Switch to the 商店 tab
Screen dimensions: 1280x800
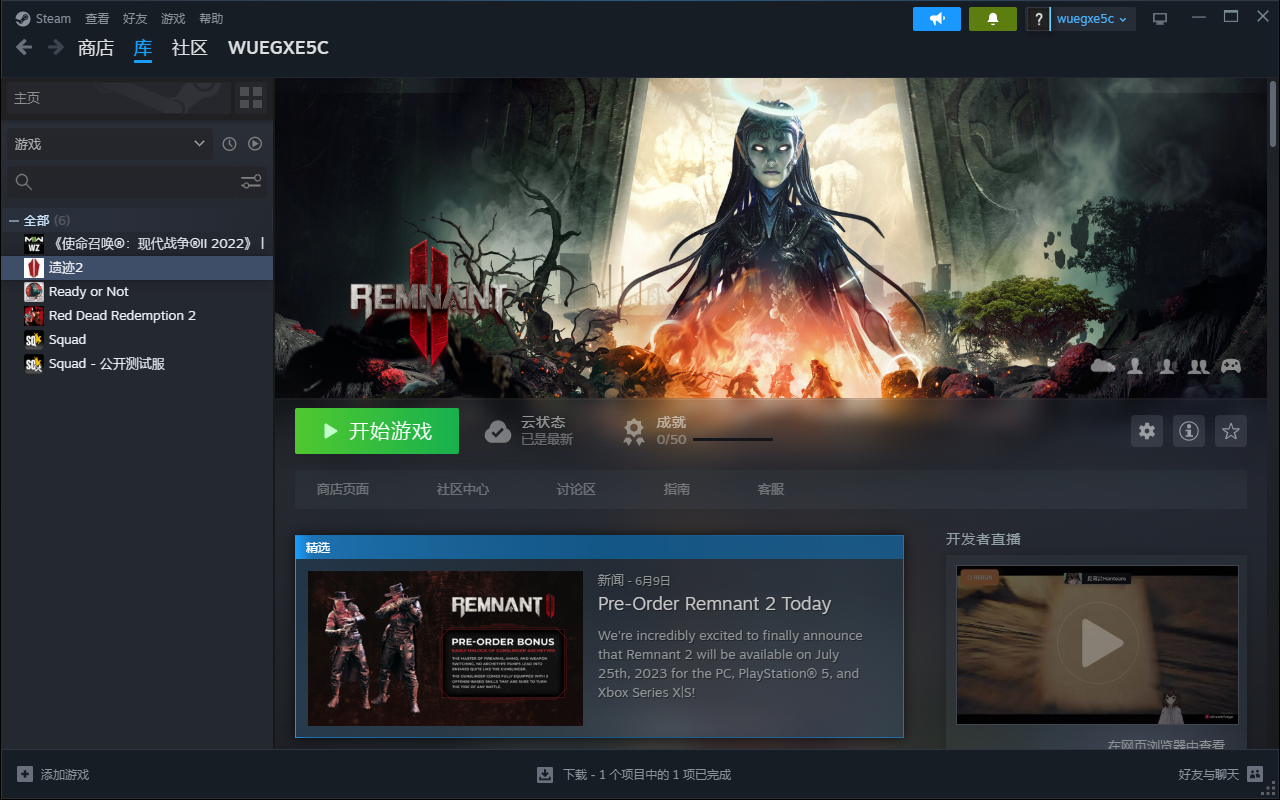point(96,47)
